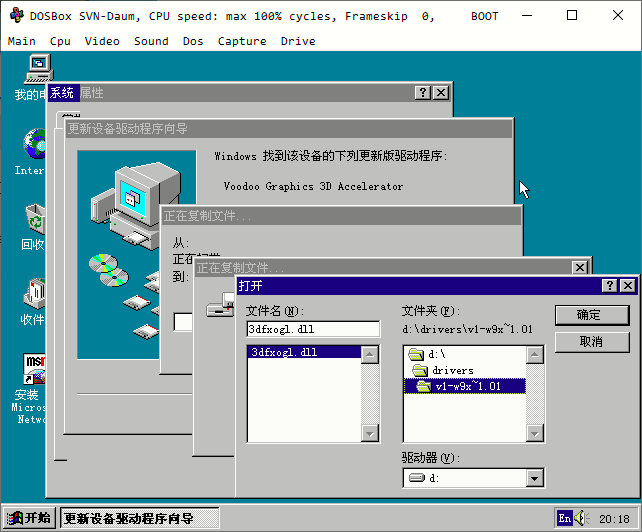642x532 pixels.
Task: Maximize the DOSBox window
Action: [x=572, y=16]
